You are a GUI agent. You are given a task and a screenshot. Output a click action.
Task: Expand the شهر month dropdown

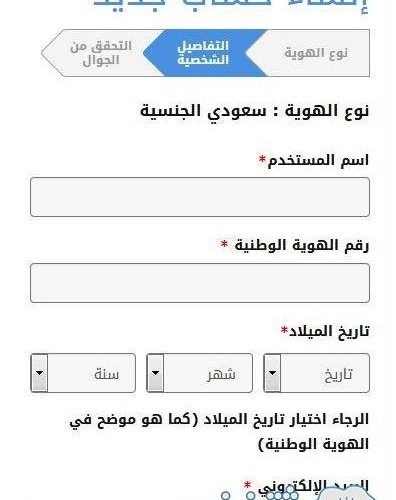click(199, 373)
